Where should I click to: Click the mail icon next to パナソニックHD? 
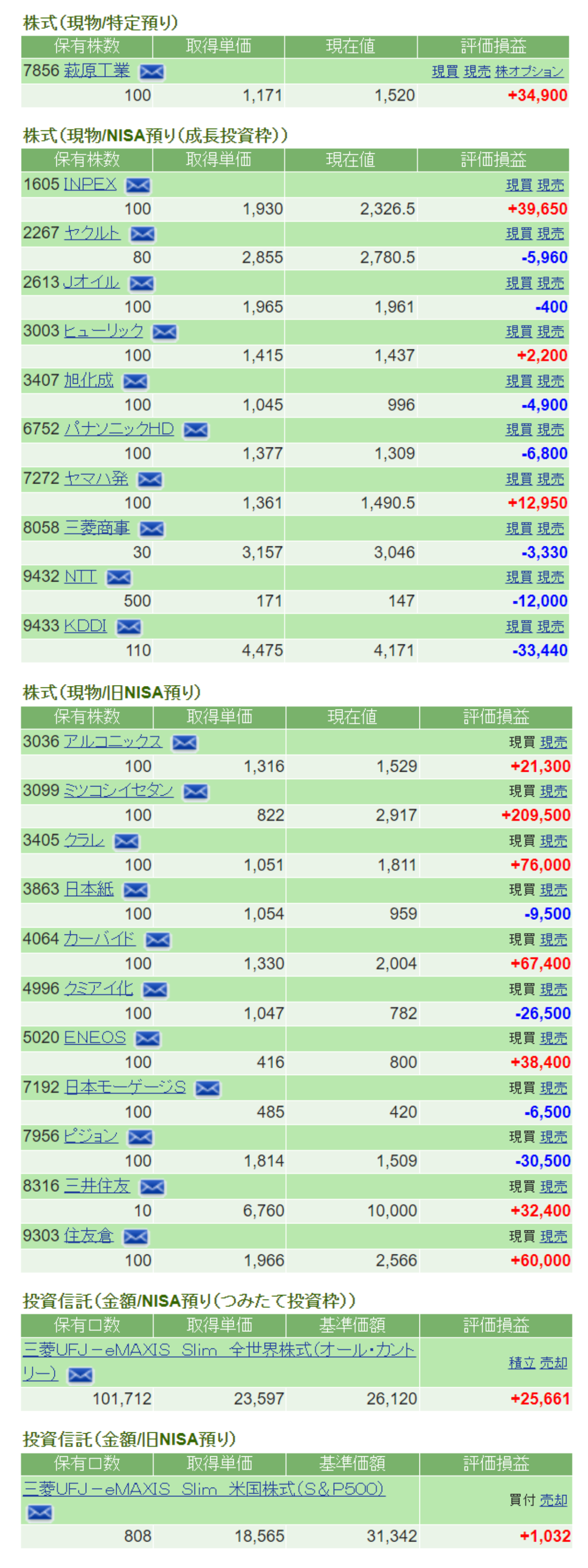point(196,430)
